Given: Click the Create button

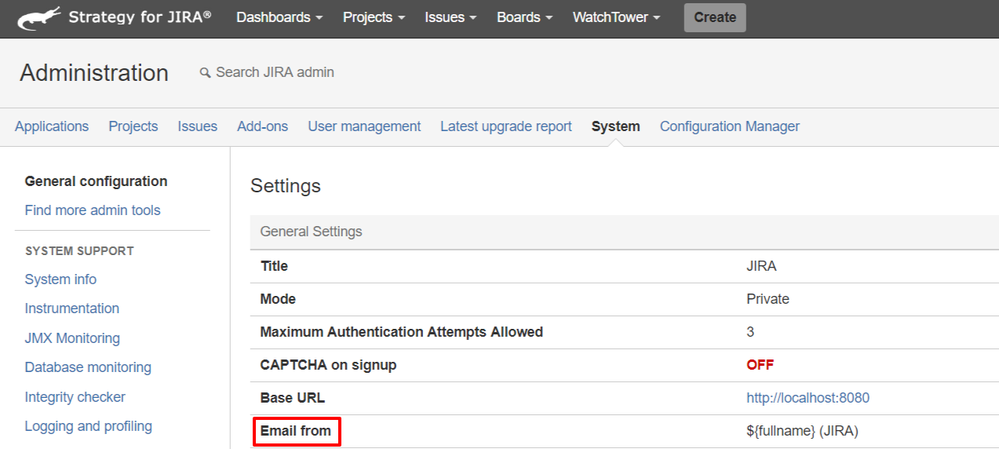Looking at the screenshot, I should coord(715,18).
